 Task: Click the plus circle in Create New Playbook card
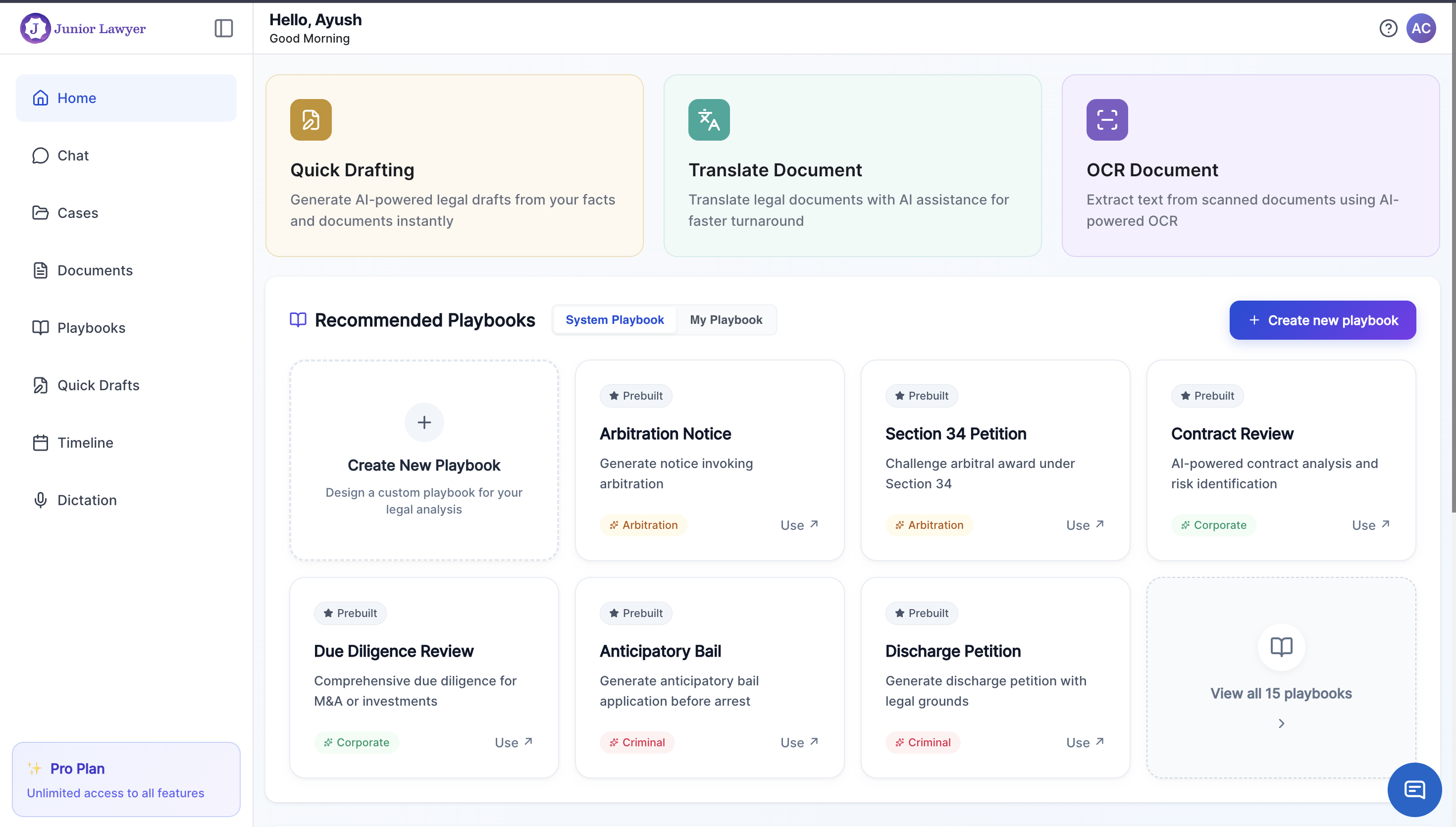click(424, 422)
